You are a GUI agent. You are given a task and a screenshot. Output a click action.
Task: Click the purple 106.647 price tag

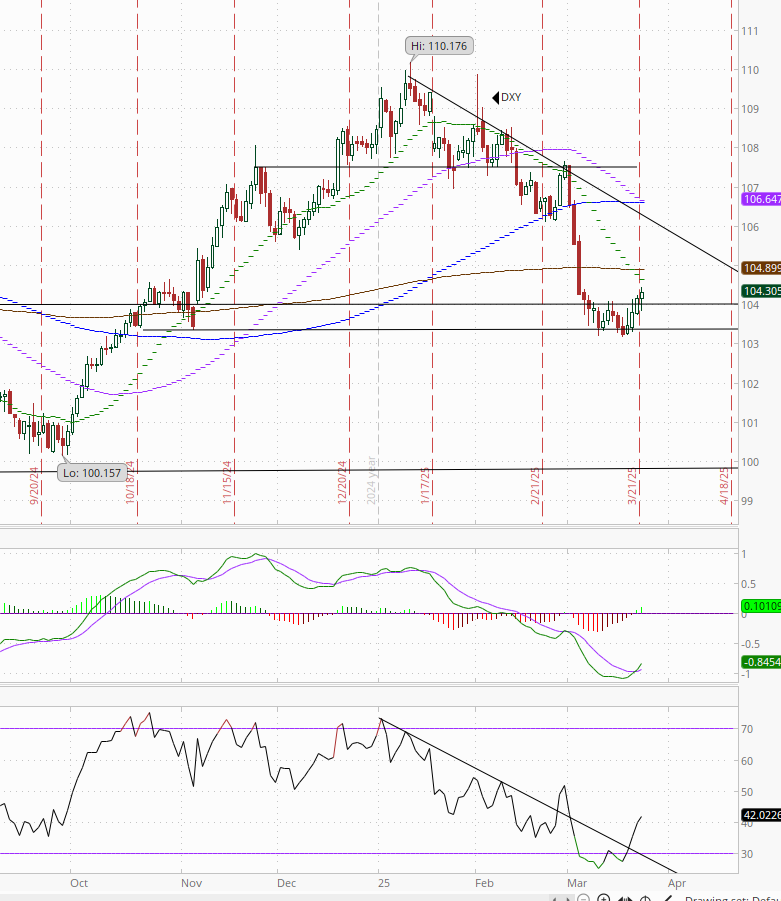[x=761, y=199]
